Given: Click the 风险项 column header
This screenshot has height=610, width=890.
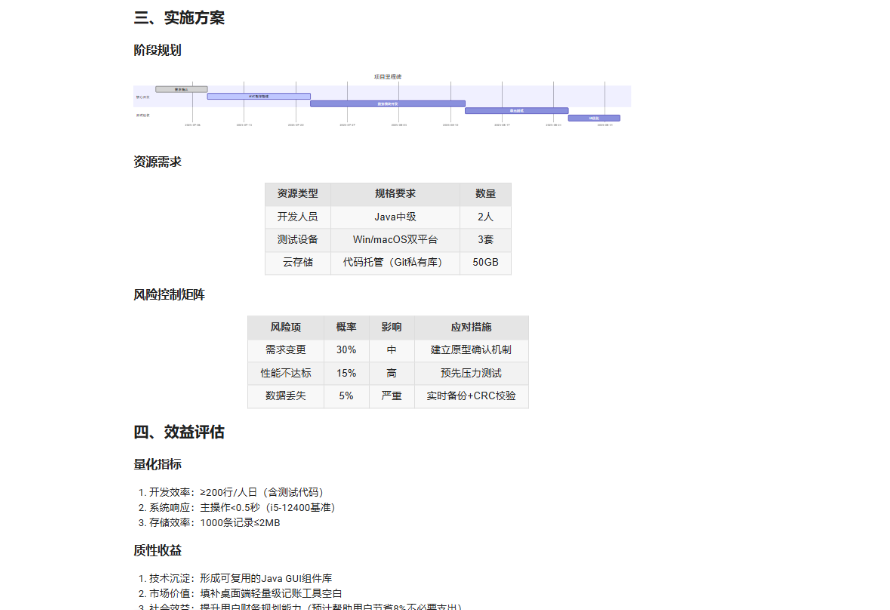Looking at the screenshot, I should pyautogui.click(x=286, y=327).
